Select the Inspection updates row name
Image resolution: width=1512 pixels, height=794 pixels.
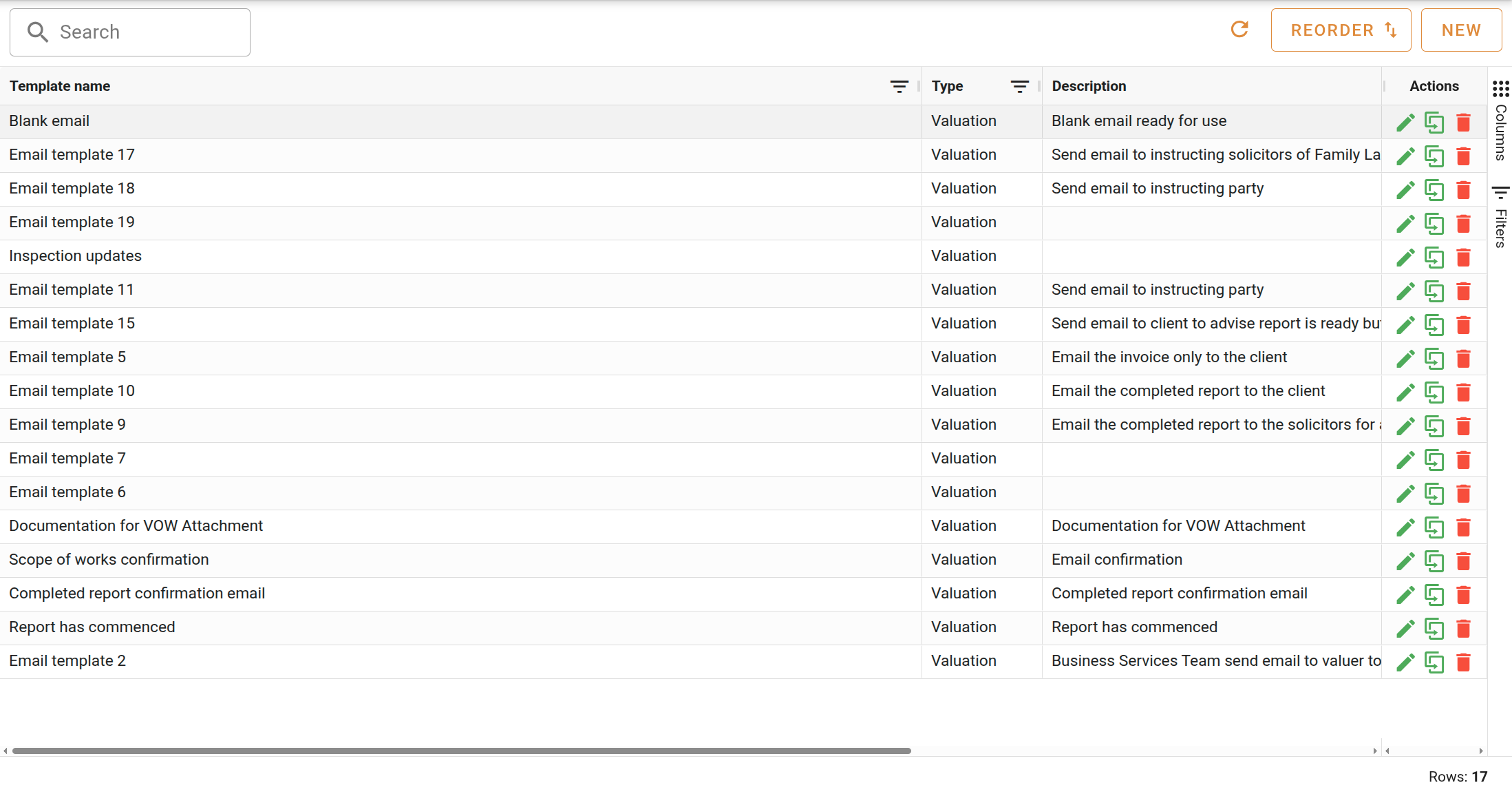(x=75, y=256)
